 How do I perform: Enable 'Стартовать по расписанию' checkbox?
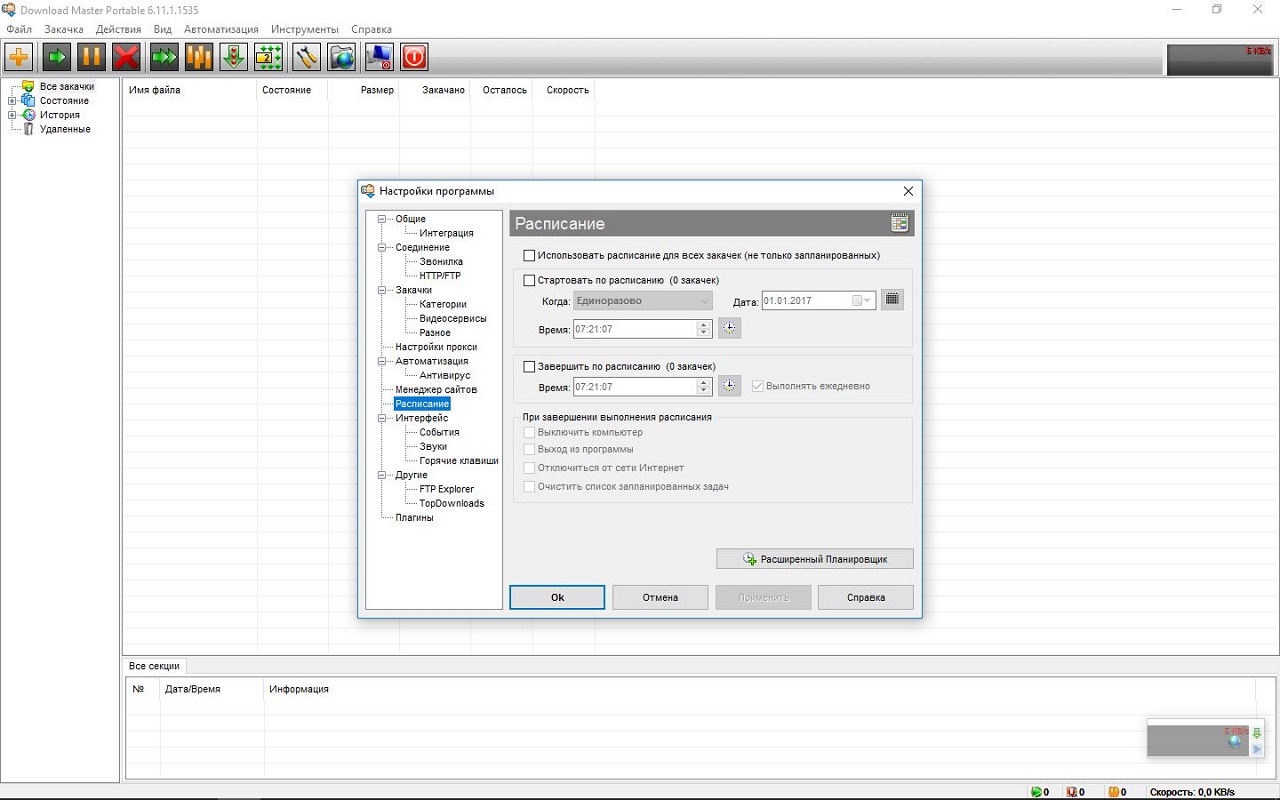coord(530,280)
